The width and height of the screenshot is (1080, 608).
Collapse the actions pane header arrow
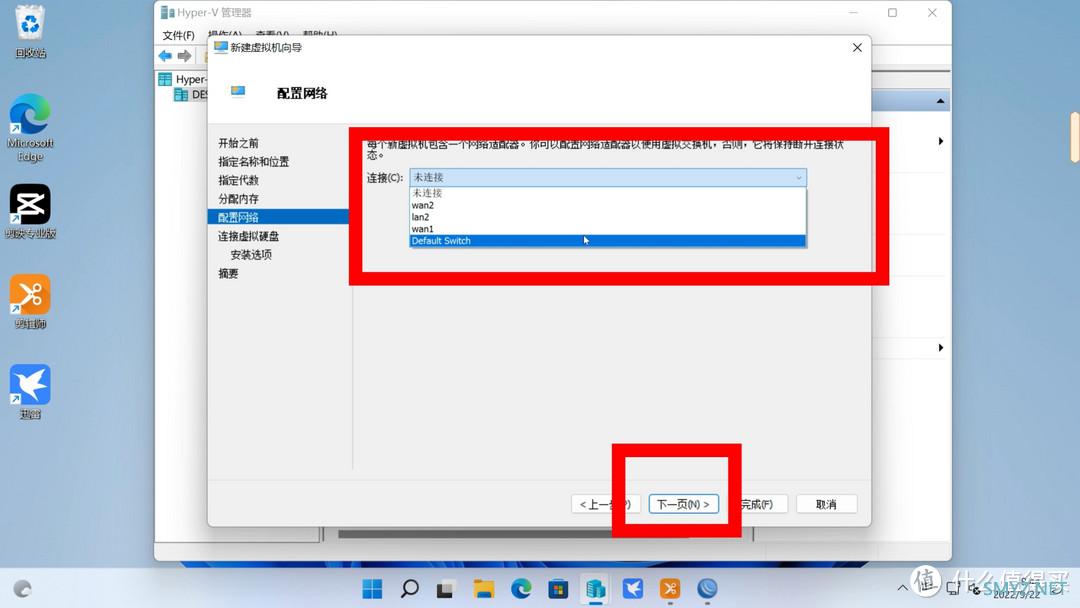coord(940,101)
